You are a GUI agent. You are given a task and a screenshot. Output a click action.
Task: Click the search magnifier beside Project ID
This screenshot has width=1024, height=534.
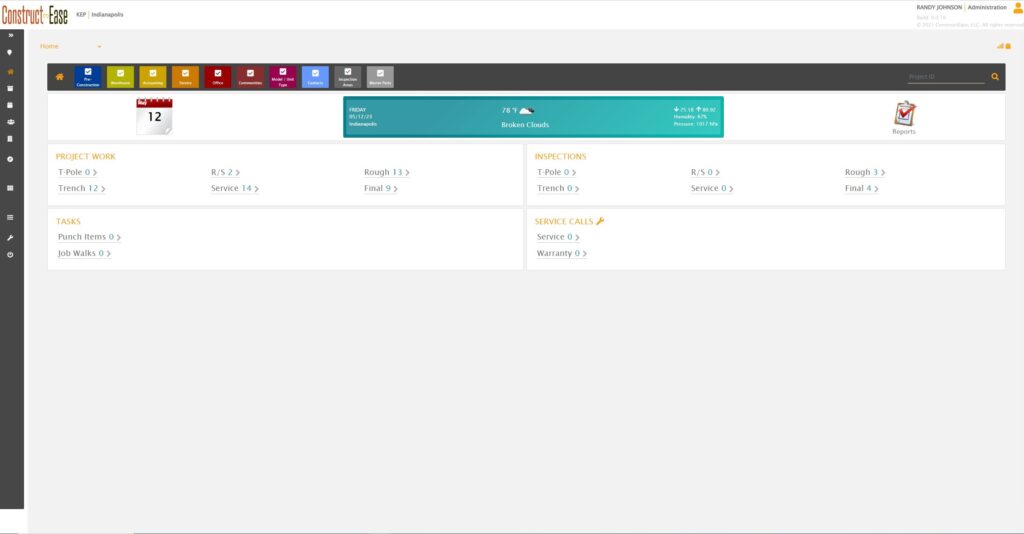[994, 77]
